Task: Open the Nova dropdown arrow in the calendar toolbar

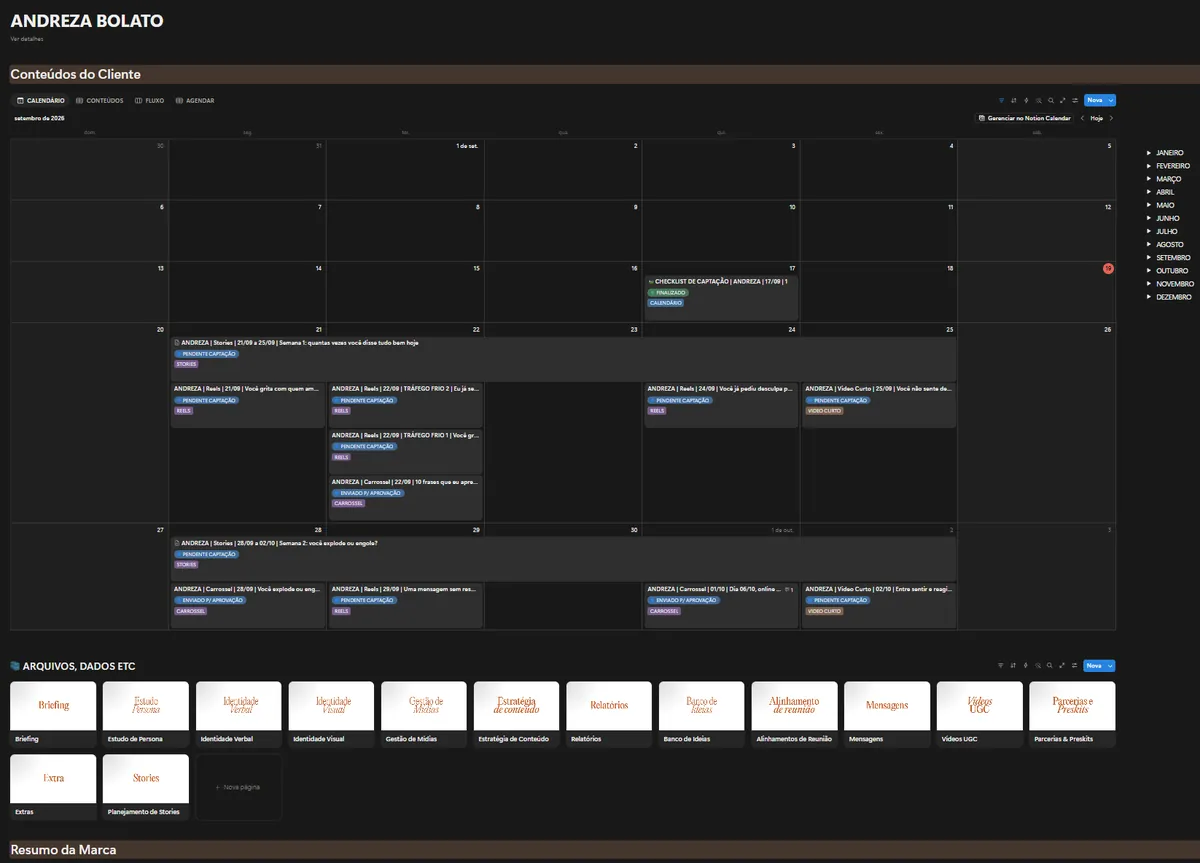Action: pyautogui.click(x=1111, y=100)
